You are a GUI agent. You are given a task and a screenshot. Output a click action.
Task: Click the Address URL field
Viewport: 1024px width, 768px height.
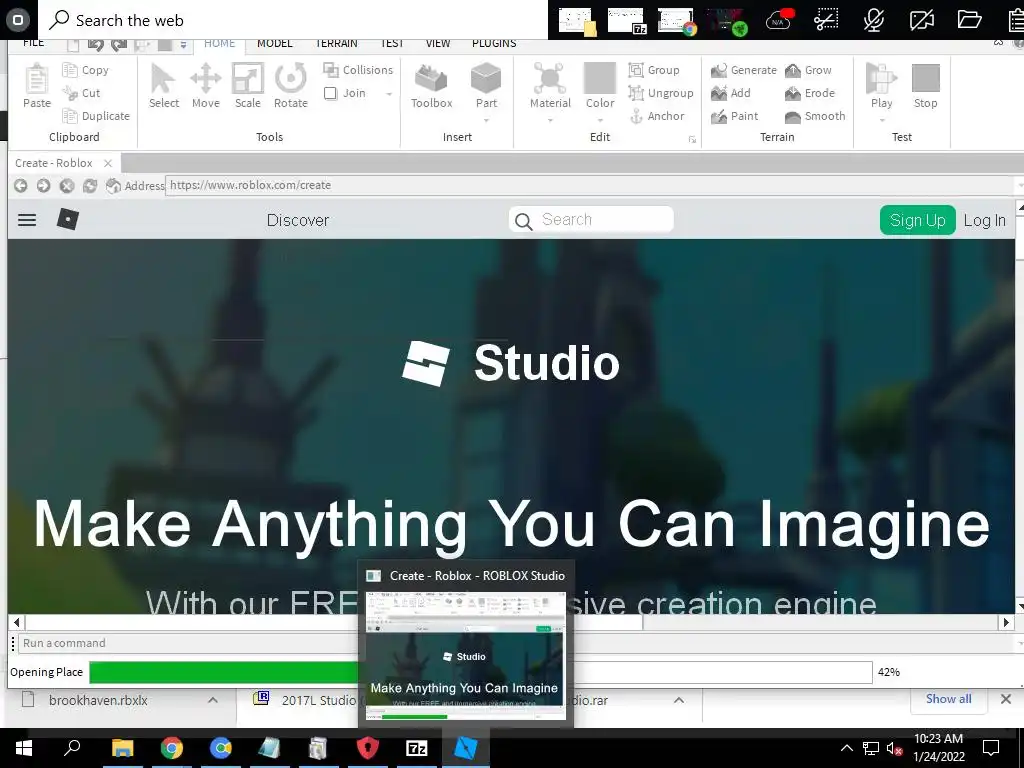(590, 185)
